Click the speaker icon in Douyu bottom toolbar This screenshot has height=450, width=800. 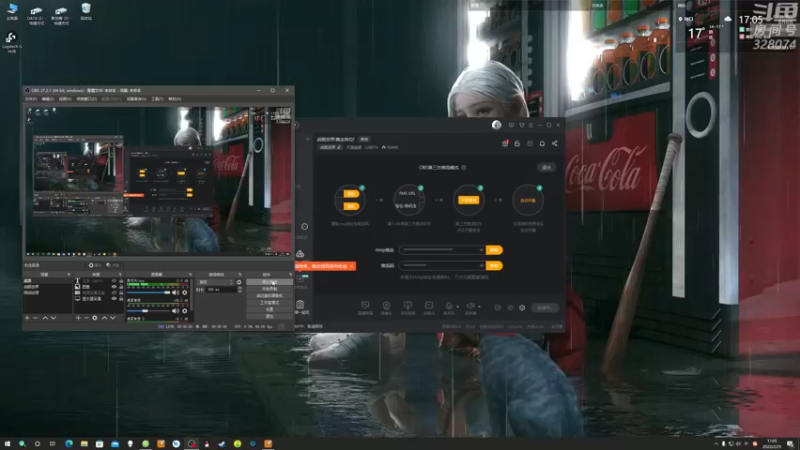pyautogui.click(x=470, y=306)
